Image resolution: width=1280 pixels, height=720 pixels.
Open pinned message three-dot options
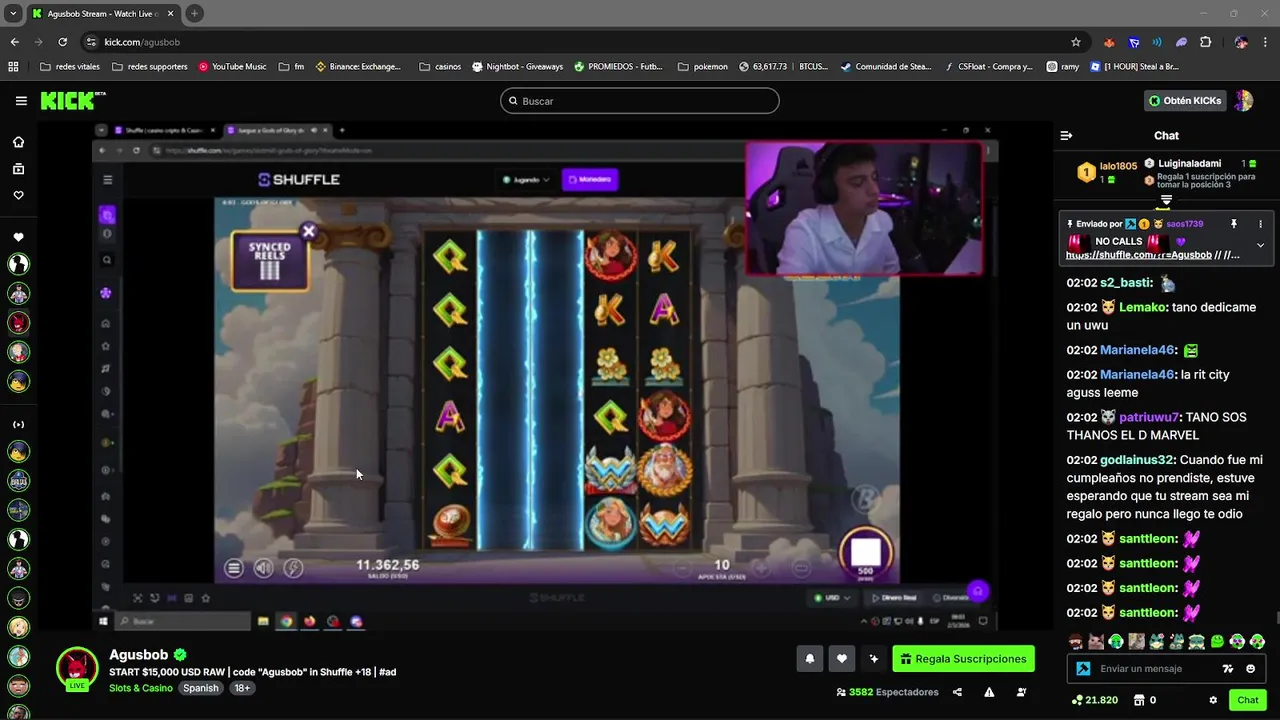pos(1260,224)
